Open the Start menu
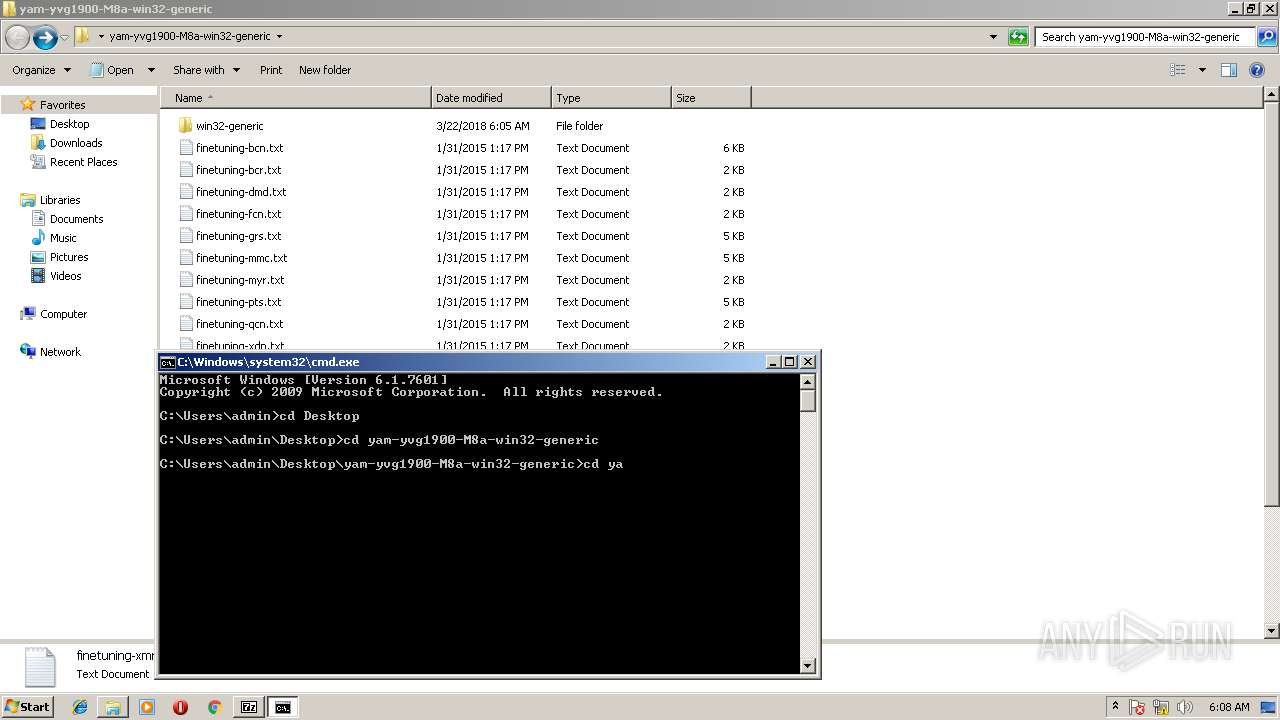Screen dimensions: 1280x720 coord(27,706)
